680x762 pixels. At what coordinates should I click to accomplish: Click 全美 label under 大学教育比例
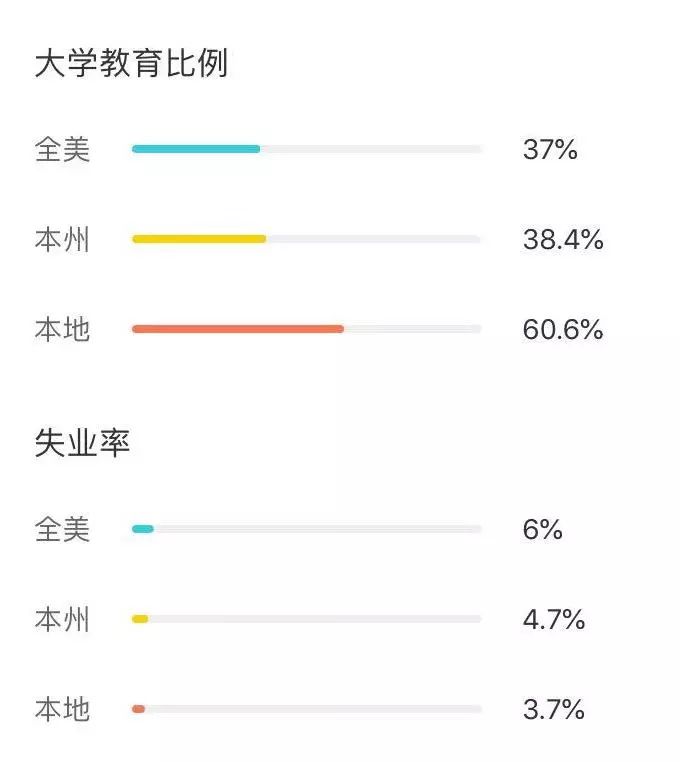pyautogui.click(x=63, y=149)
